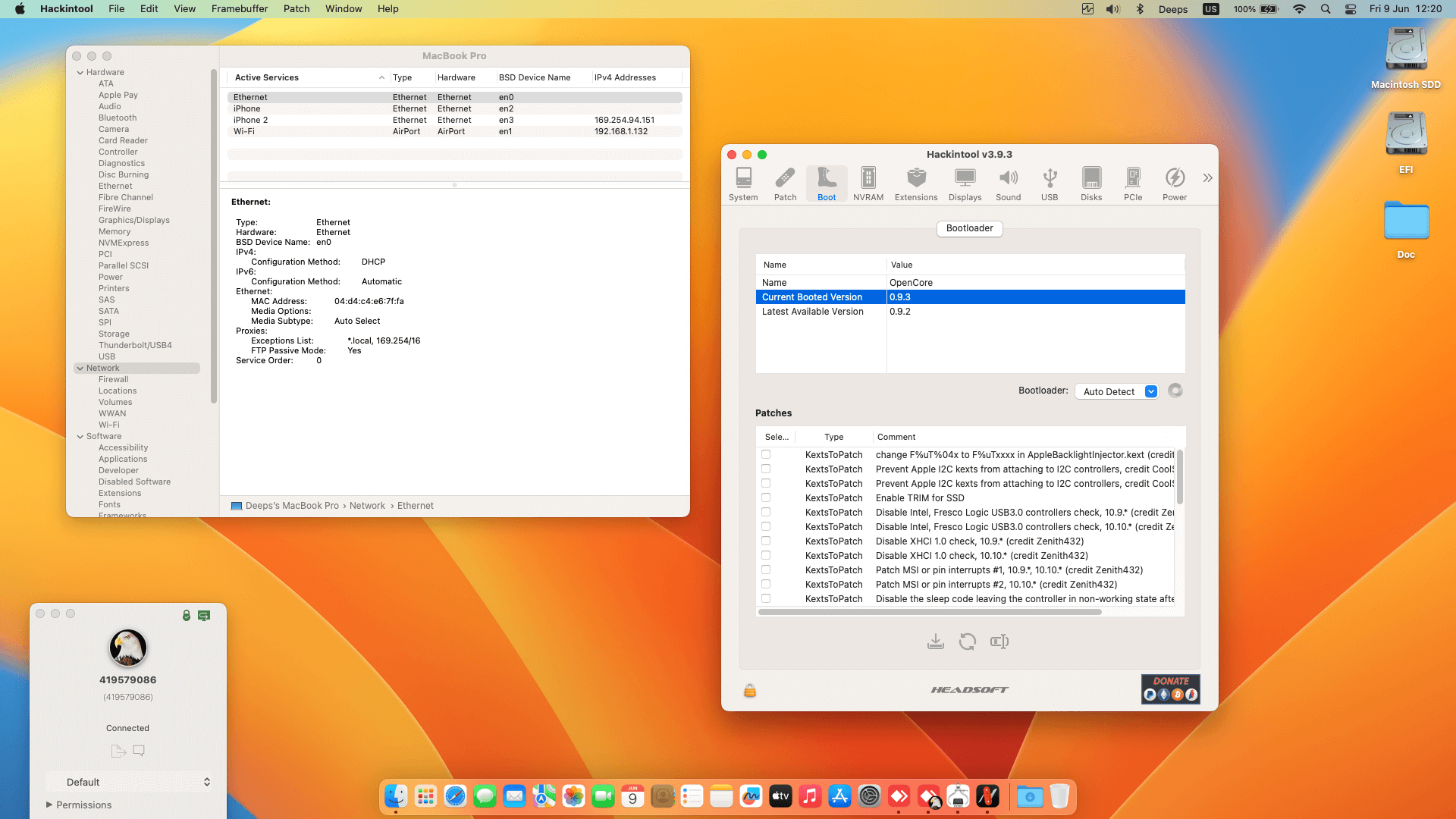Enable the 'Enable TRIM for SSD' patch
The image size is (1456, 819).
click(764, 497)
